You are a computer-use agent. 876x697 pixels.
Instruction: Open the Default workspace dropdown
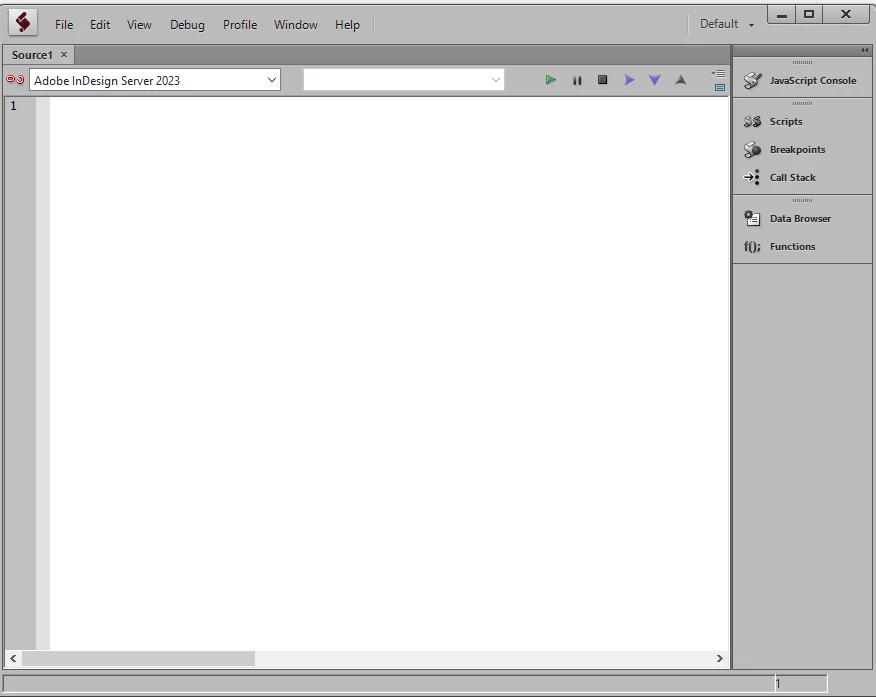(727, 24)
